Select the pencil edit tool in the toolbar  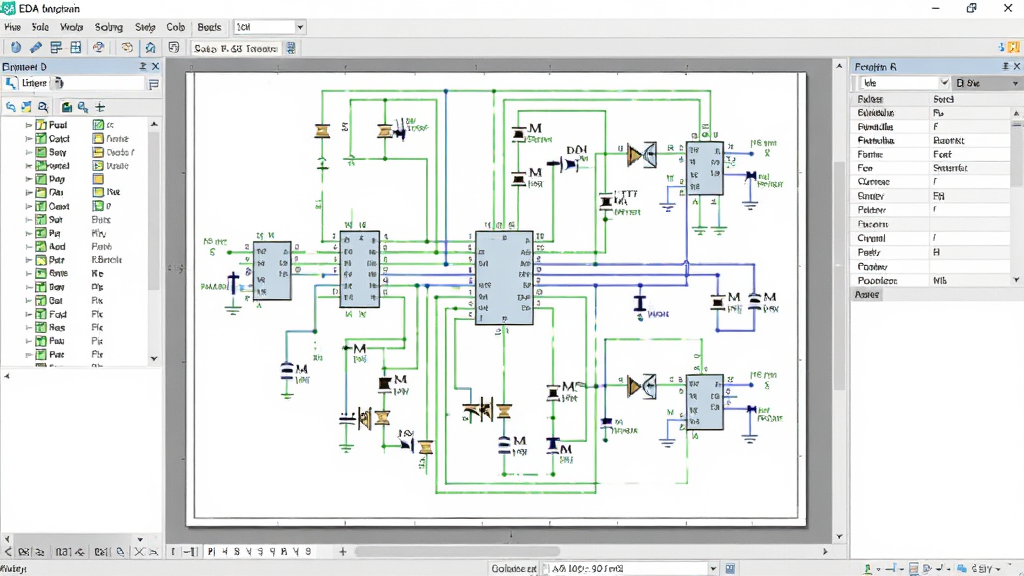[35, 47]
